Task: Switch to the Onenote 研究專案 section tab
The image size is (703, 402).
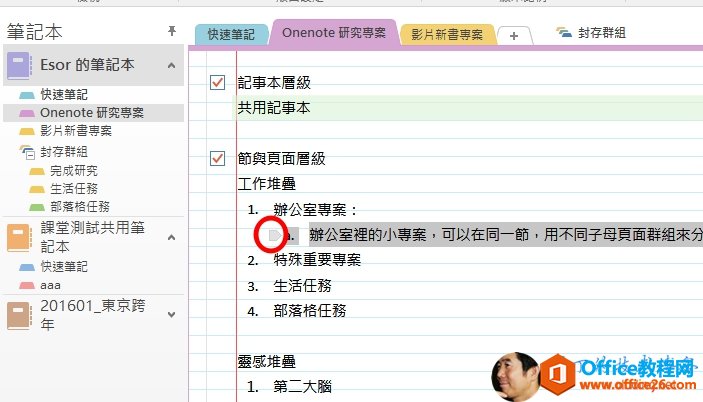Action: pos(334,33)
